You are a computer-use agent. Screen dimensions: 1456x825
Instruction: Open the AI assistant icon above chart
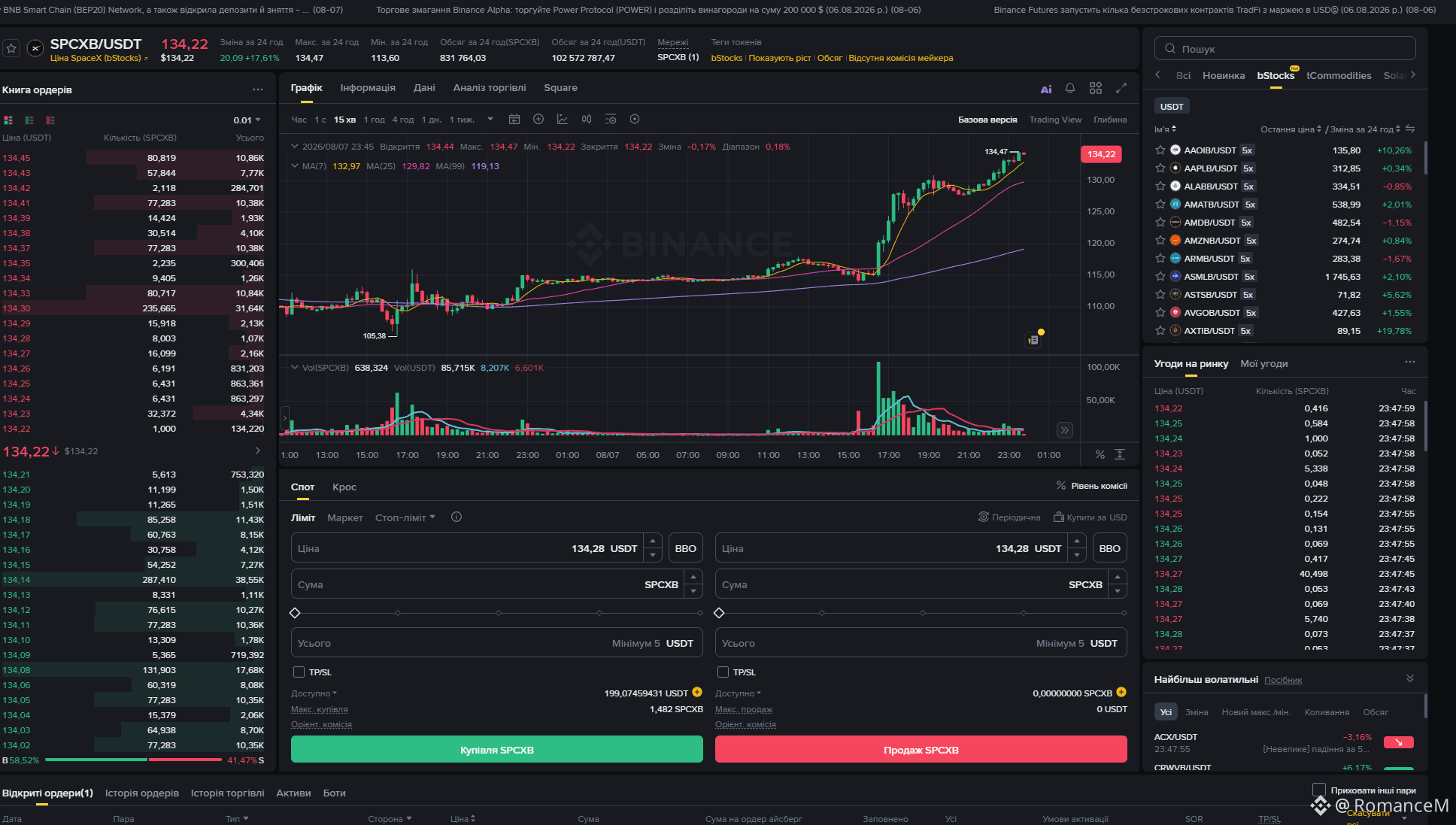point(1046,89)
